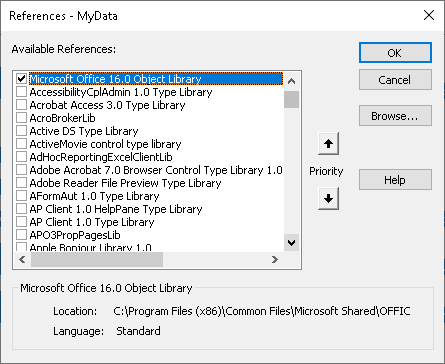Click the horizontal scroll right arrow
Screen dimensions: 445x364
coord(275,259)
